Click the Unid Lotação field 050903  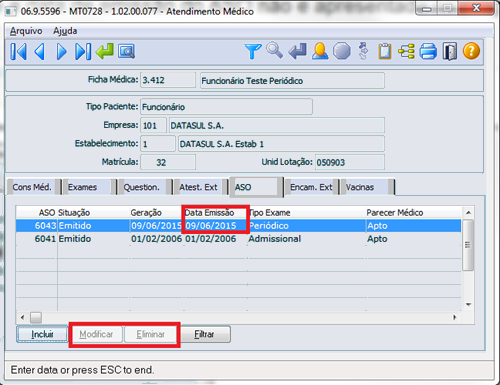(350, 162)
